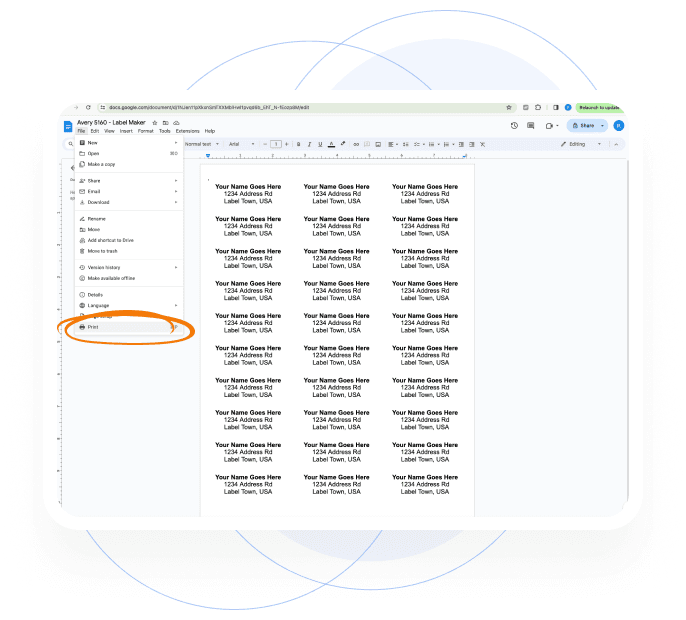This screenshot has width=686, height=620.
Task: Click the cloud save status icon
Action: click(176, 123)
